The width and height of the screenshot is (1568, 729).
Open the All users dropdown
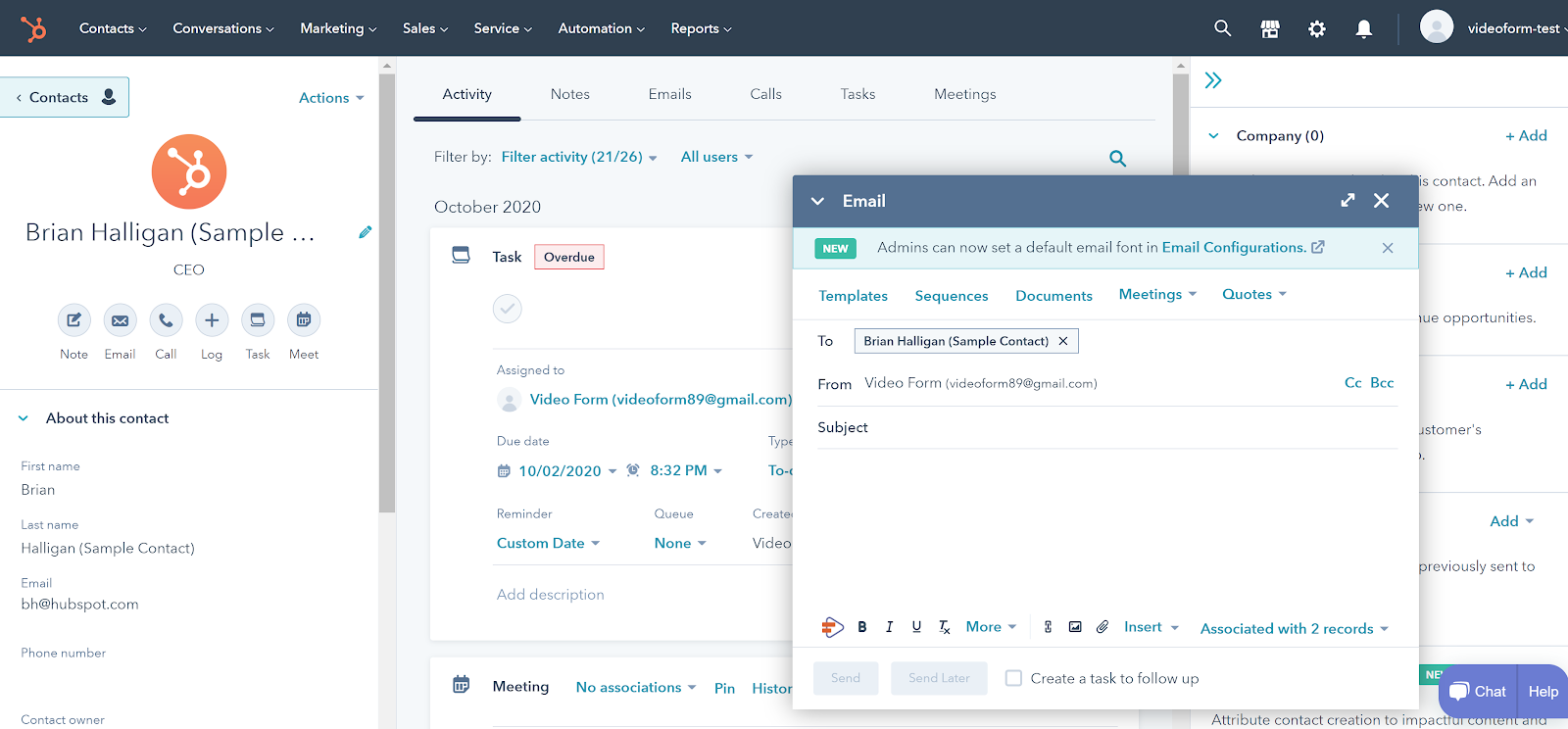[716, 157]
